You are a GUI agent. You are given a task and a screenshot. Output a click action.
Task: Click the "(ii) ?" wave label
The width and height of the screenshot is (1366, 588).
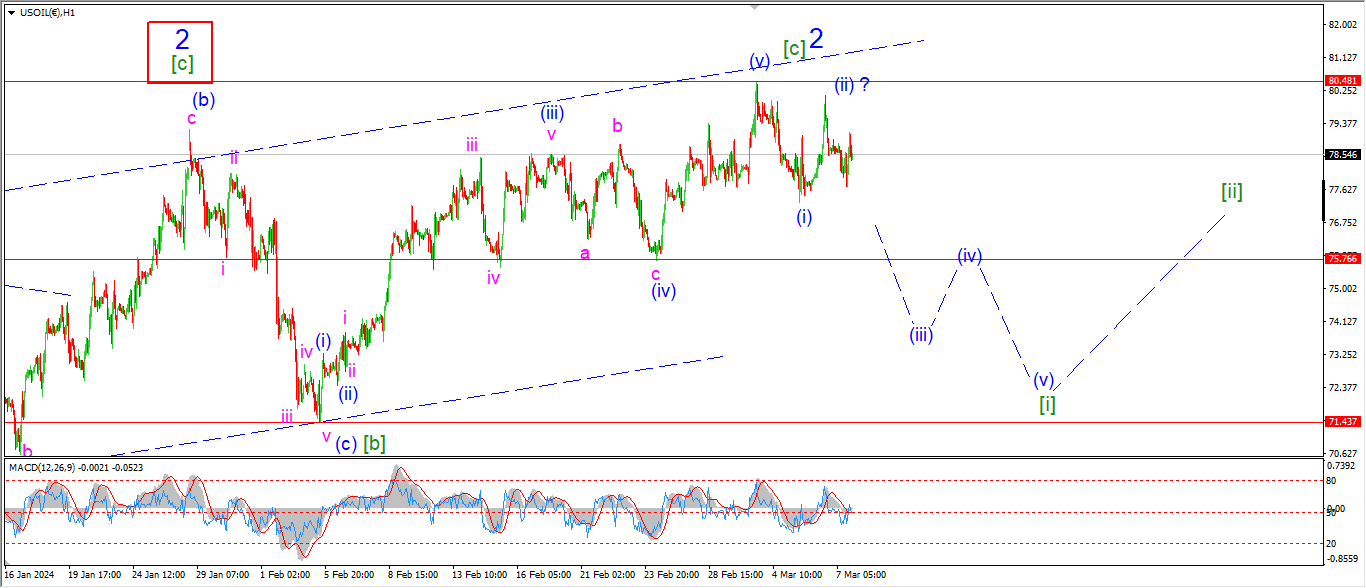point(852,86)
